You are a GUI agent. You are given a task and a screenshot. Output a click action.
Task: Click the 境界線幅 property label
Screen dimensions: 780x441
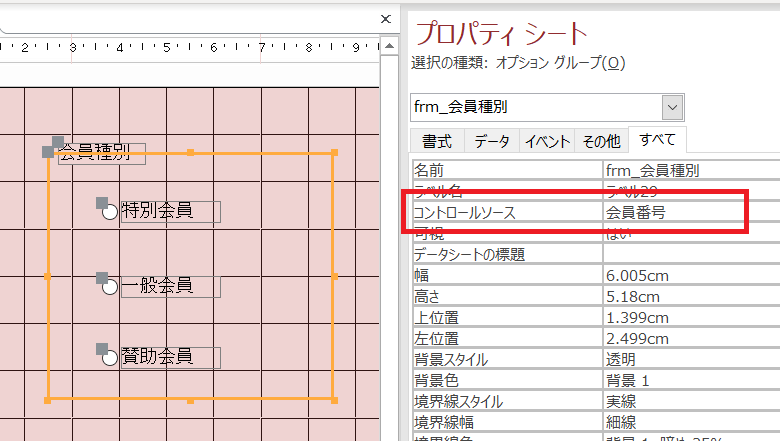(x=444, y=422)
